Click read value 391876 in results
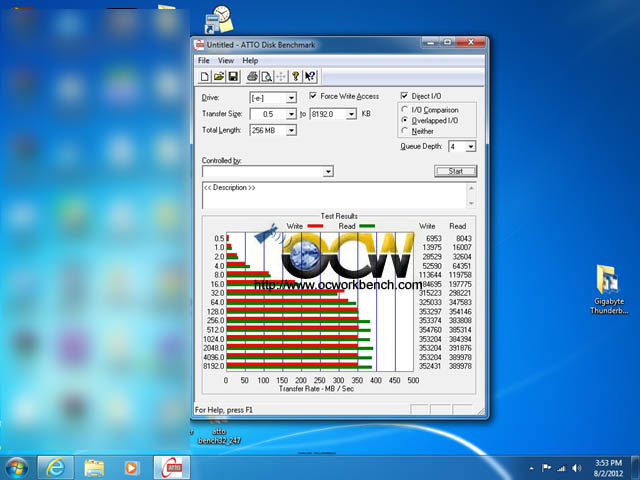This screenshot has height=480, width=640. (460, 348)
